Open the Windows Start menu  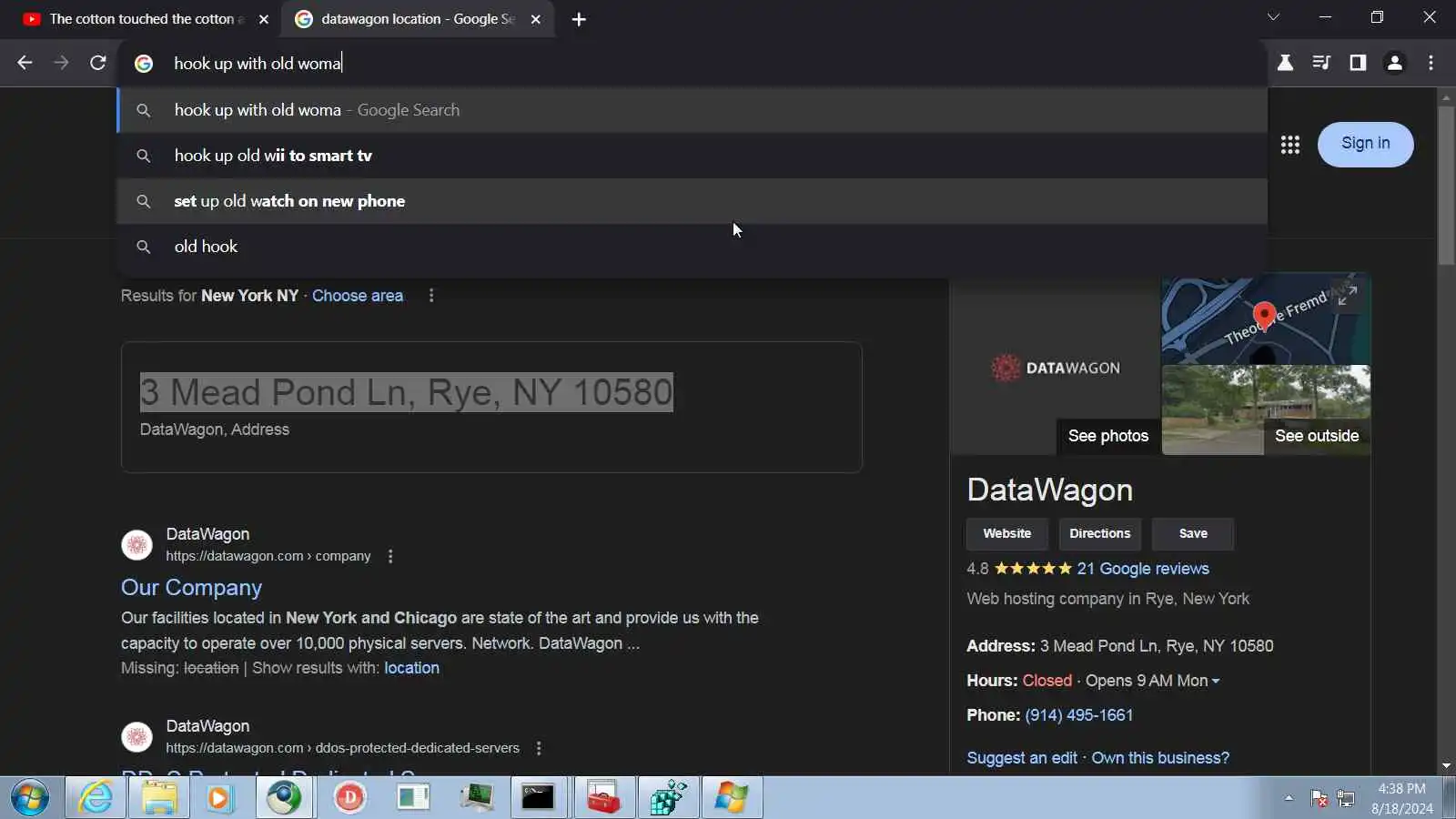(30, 798)
